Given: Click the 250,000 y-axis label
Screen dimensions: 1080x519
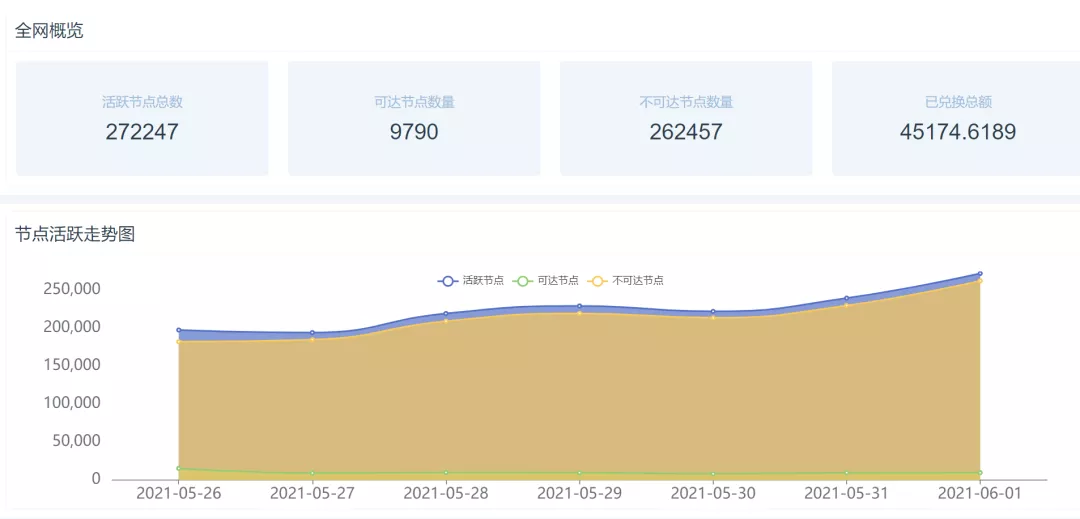Looking at the screenshot, I should click(x=72, y=289).
